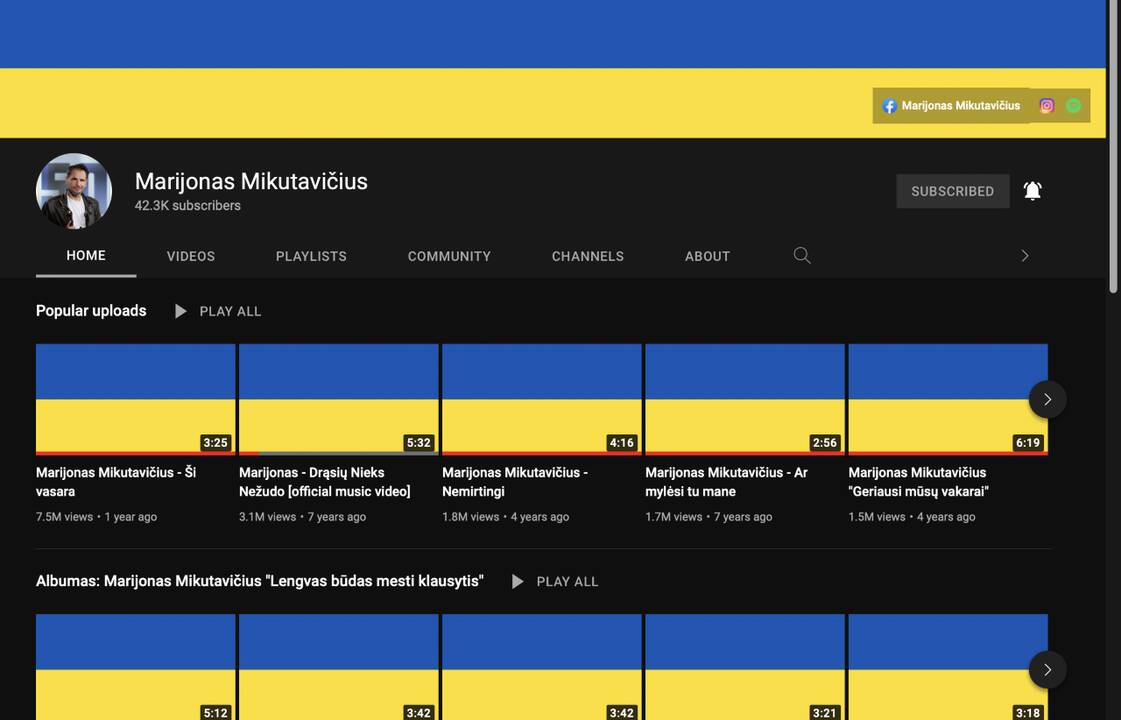Show next album videos with arrow
The height and width of the screenshot is (720, 1121).
click(1047, 669)
